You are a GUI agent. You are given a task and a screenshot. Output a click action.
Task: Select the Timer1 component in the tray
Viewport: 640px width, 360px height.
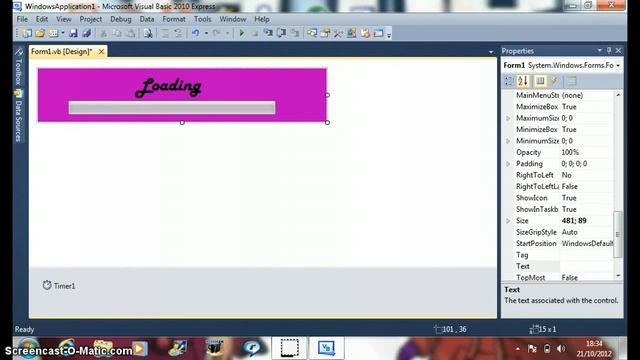[59, 286]
